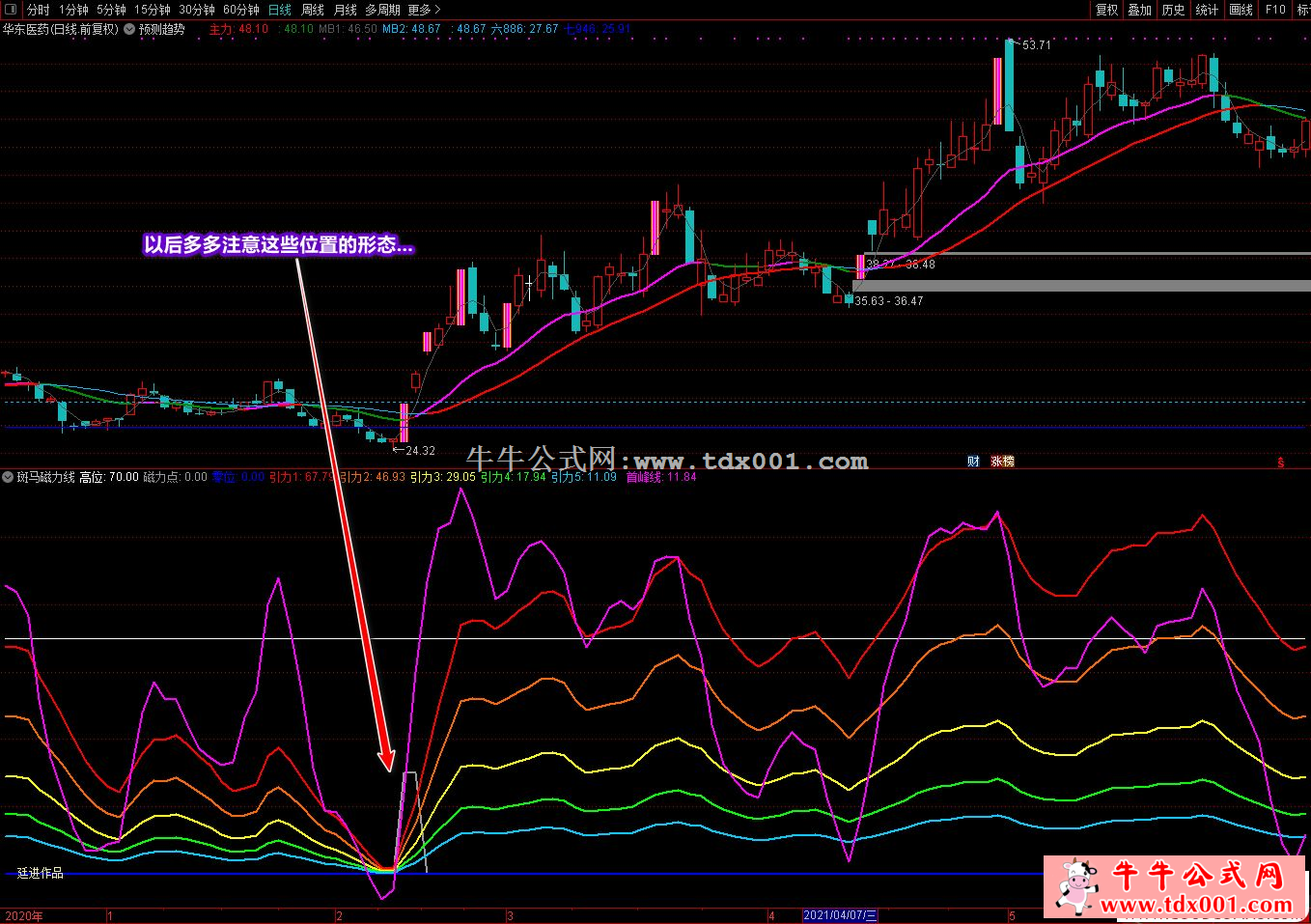
Task: Expand the 预测趋势 indicator dropdown arrow
Action: coord(130,29)
